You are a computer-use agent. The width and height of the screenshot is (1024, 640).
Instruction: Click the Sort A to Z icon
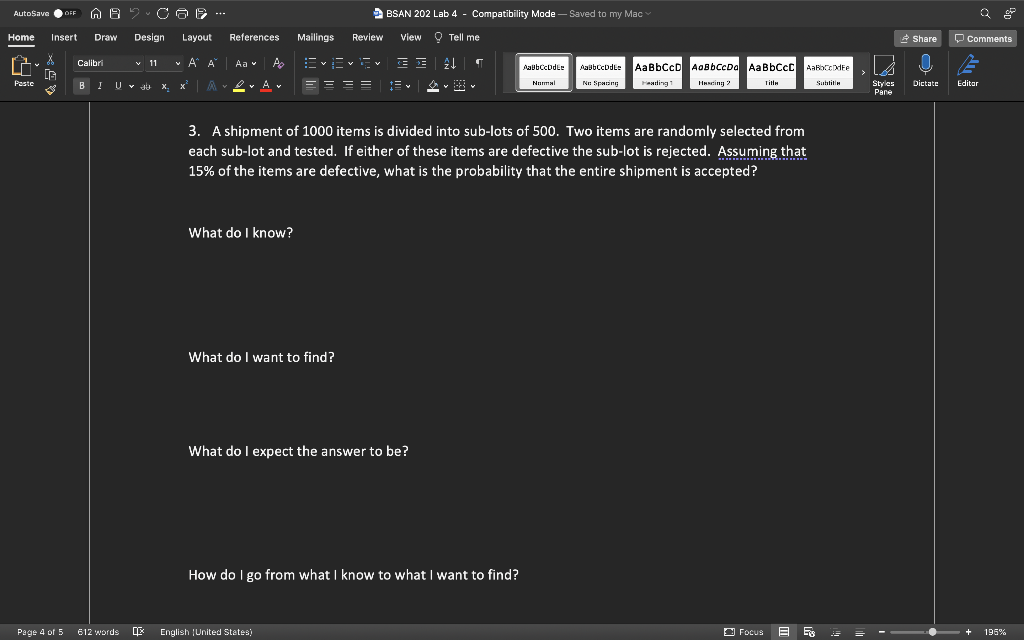click(450, 63)
